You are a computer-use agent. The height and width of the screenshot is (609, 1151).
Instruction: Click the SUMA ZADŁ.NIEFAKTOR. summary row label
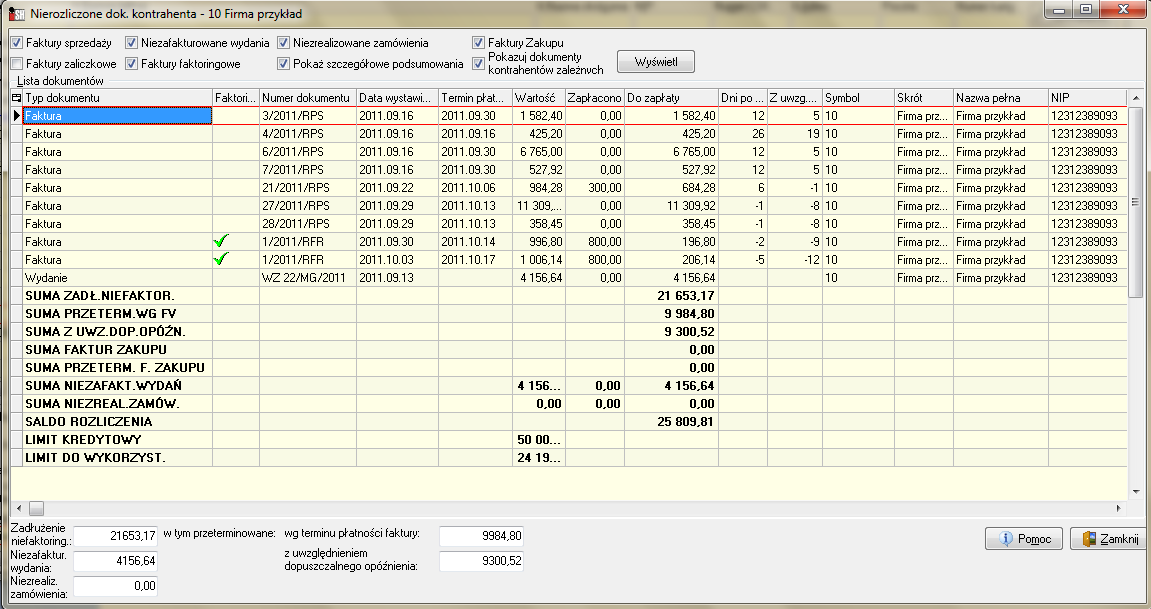point(100,296)
